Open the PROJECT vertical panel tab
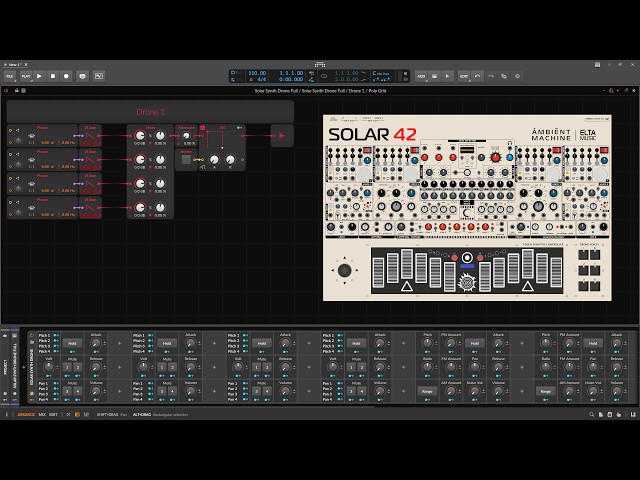The height and width of the screenshot is (480, 640). (x=5, y=367)
